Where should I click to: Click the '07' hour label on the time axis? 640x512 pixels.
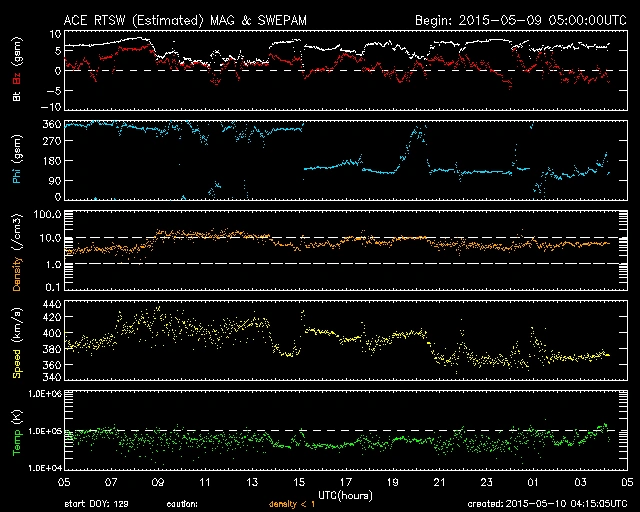point(111,483)
